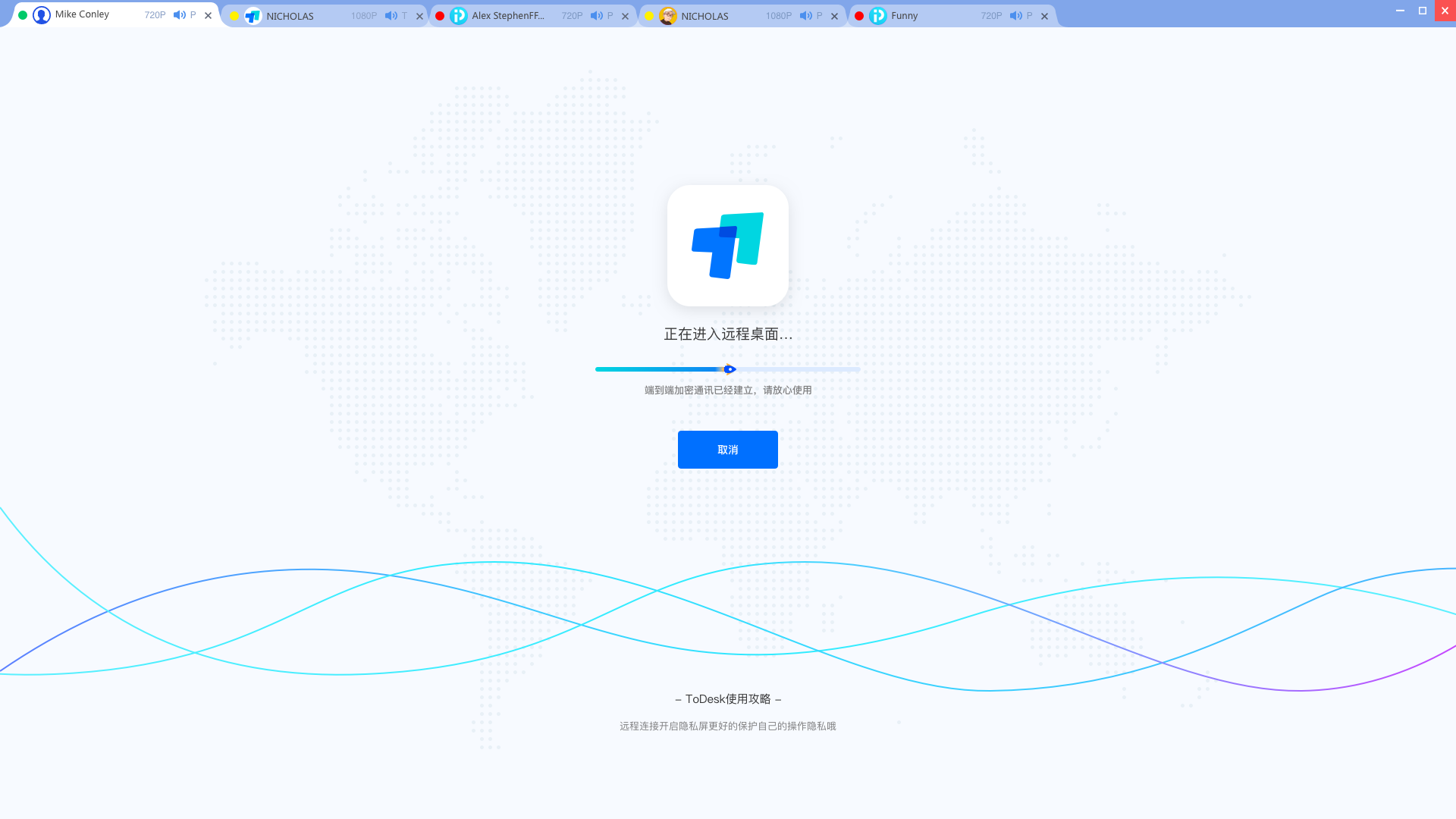Click the 720P resolution label on Mike Conley tab
Screen dimensions: 1456x819
[155, 14]
